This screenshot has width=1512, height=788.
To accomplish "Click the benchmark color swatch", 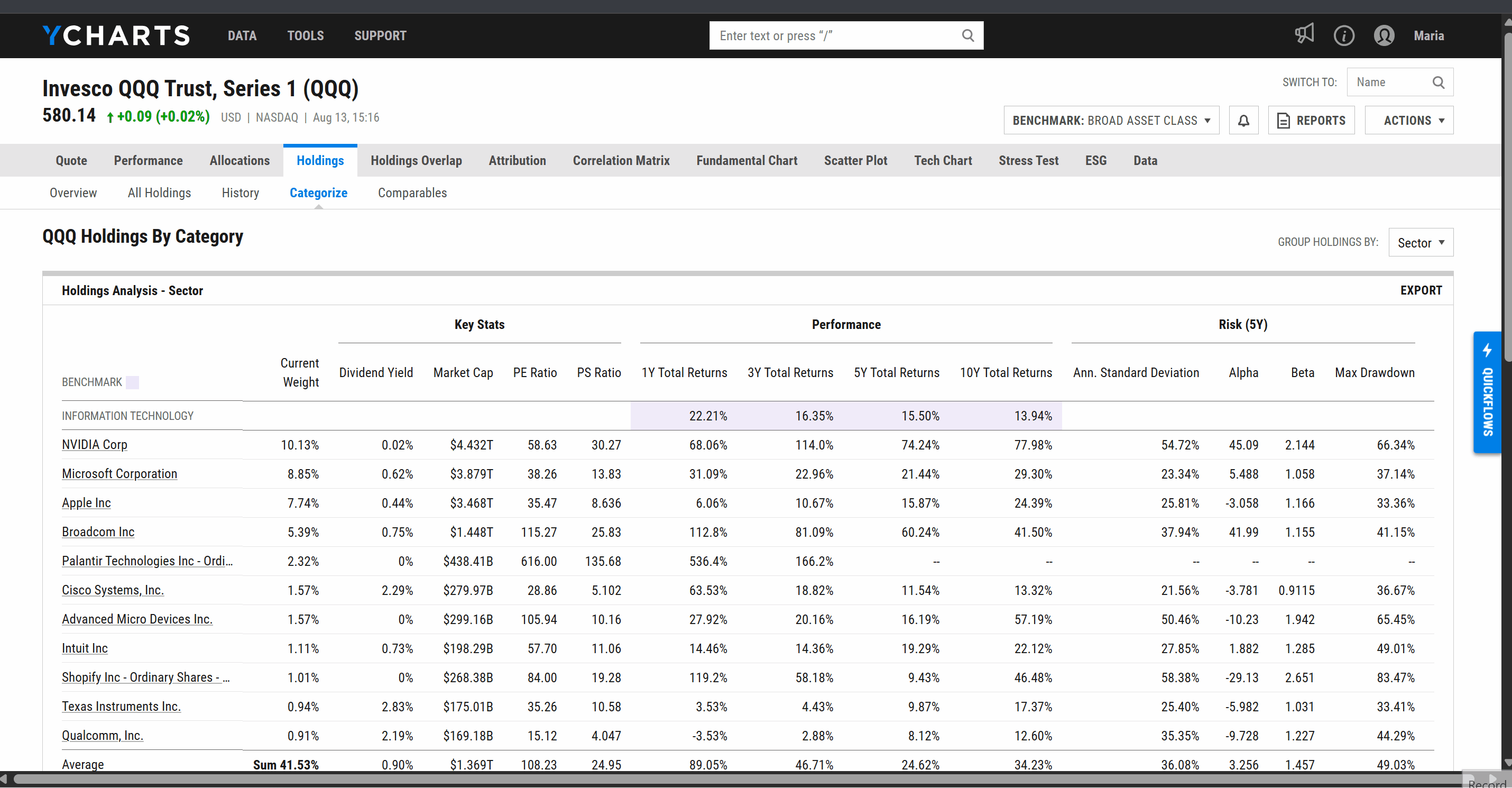I will pyautogui.click(x=133, y=382).
